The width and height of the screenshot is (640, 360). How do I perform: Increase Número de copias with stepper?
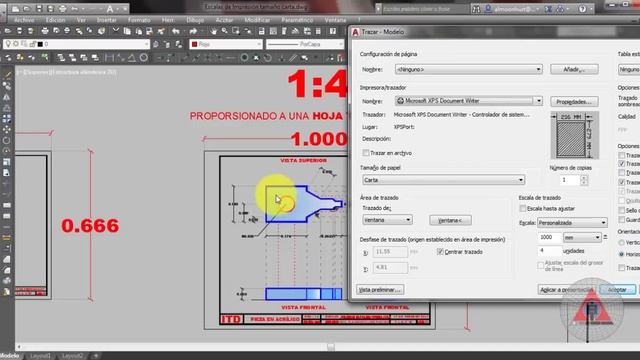584,178
